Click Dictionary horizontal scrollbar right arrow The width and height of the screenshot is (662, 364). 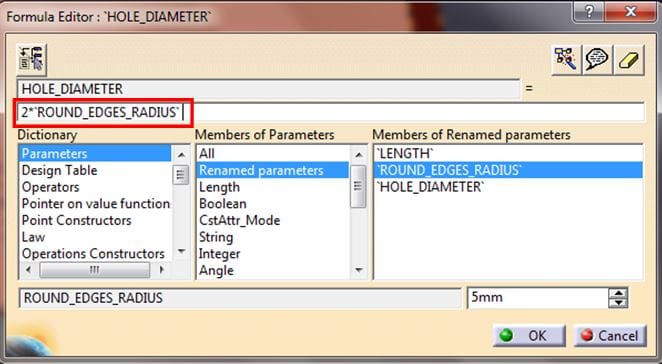coord(161,270)
